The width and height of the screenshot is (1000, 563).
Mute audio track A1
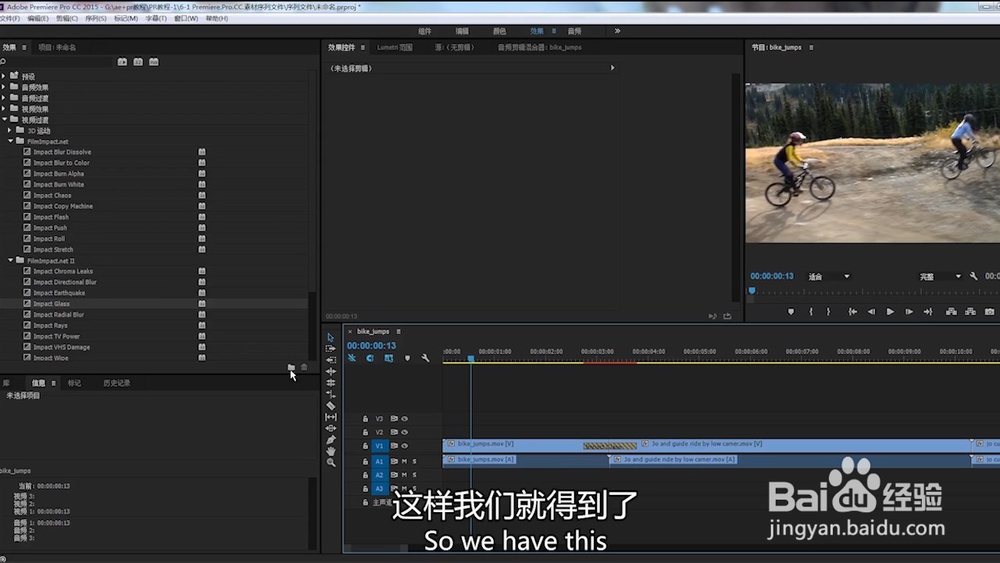coord(404,461)
